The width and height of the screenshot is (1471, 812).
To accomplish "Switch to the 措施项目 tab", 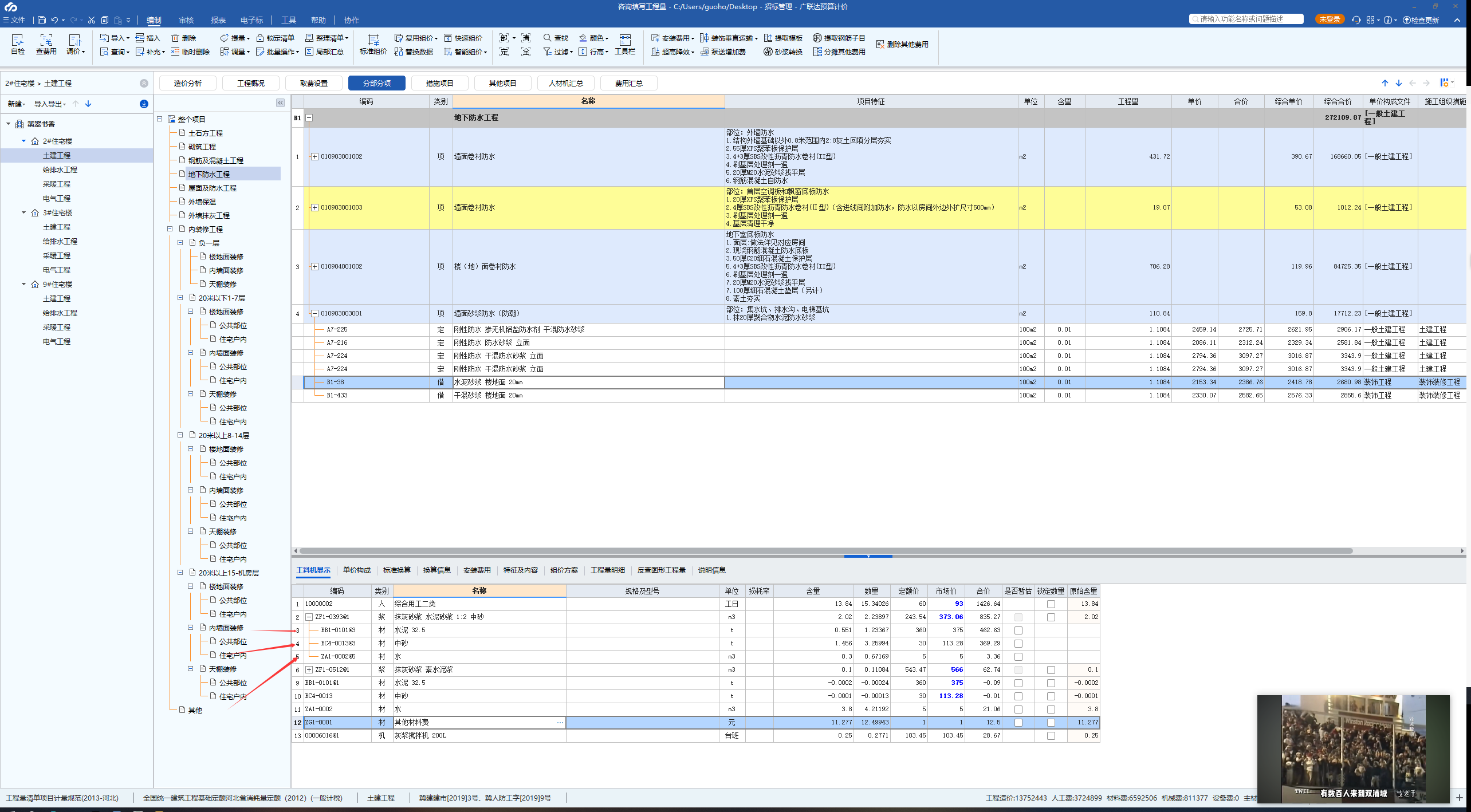I will [439, 84].
